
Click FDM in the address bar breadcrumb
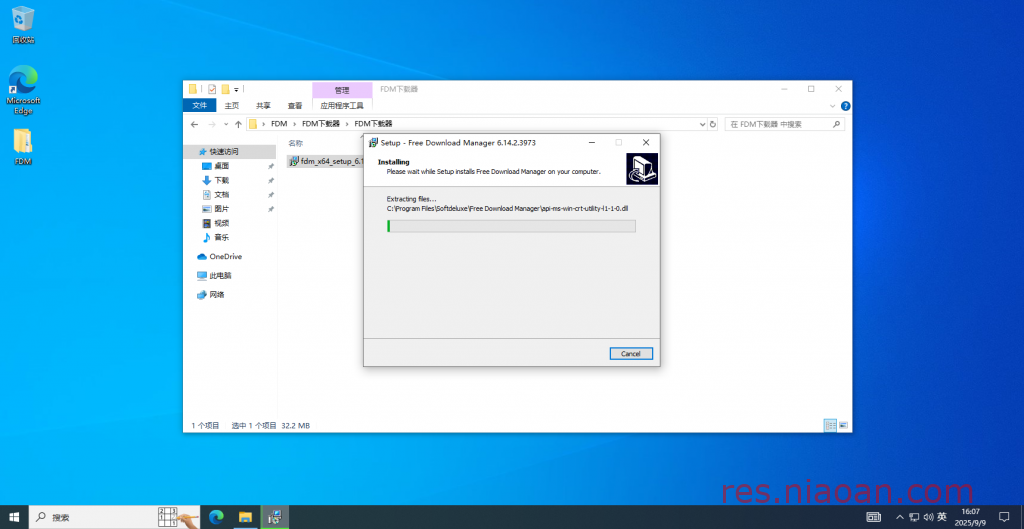(x=279, y=123)
